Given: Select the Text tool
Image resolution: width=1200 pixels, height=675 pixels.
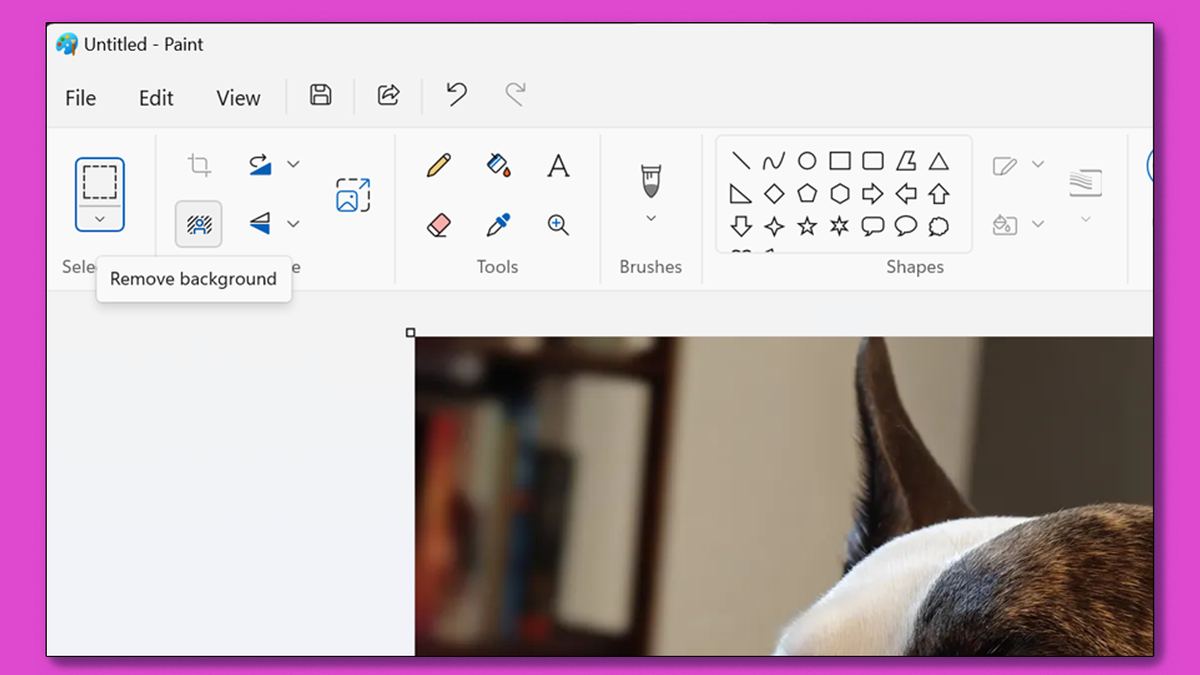Looking at the screenshot, I should pyautogui.click(x=557, y=167).
